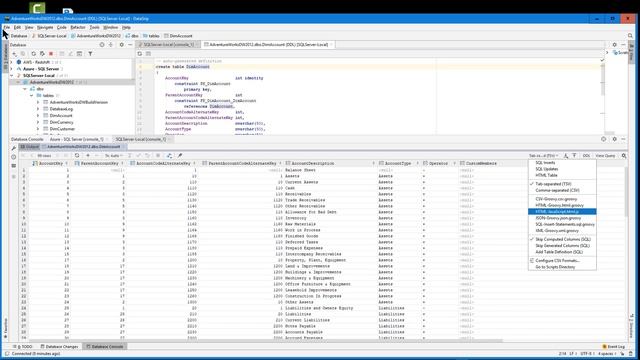640x360 pixels.
Task: Open the Help menu
Action: point(127,27)
